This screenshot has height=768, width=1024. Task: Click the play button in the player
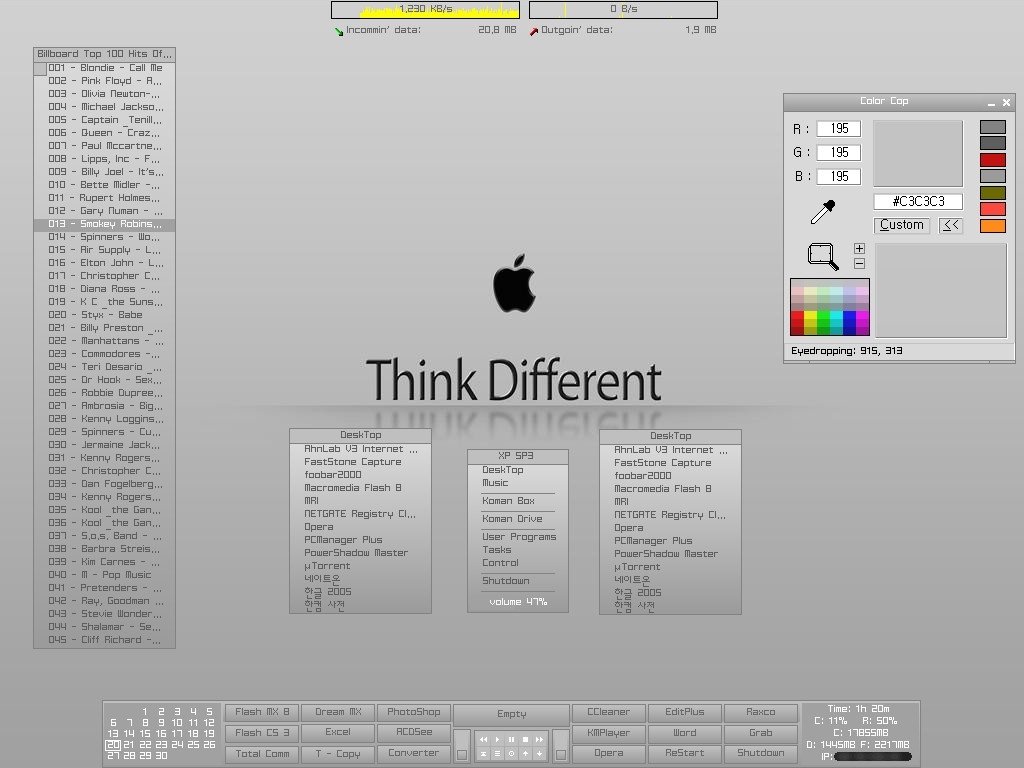pyautogui.click(x=498, y=739)
